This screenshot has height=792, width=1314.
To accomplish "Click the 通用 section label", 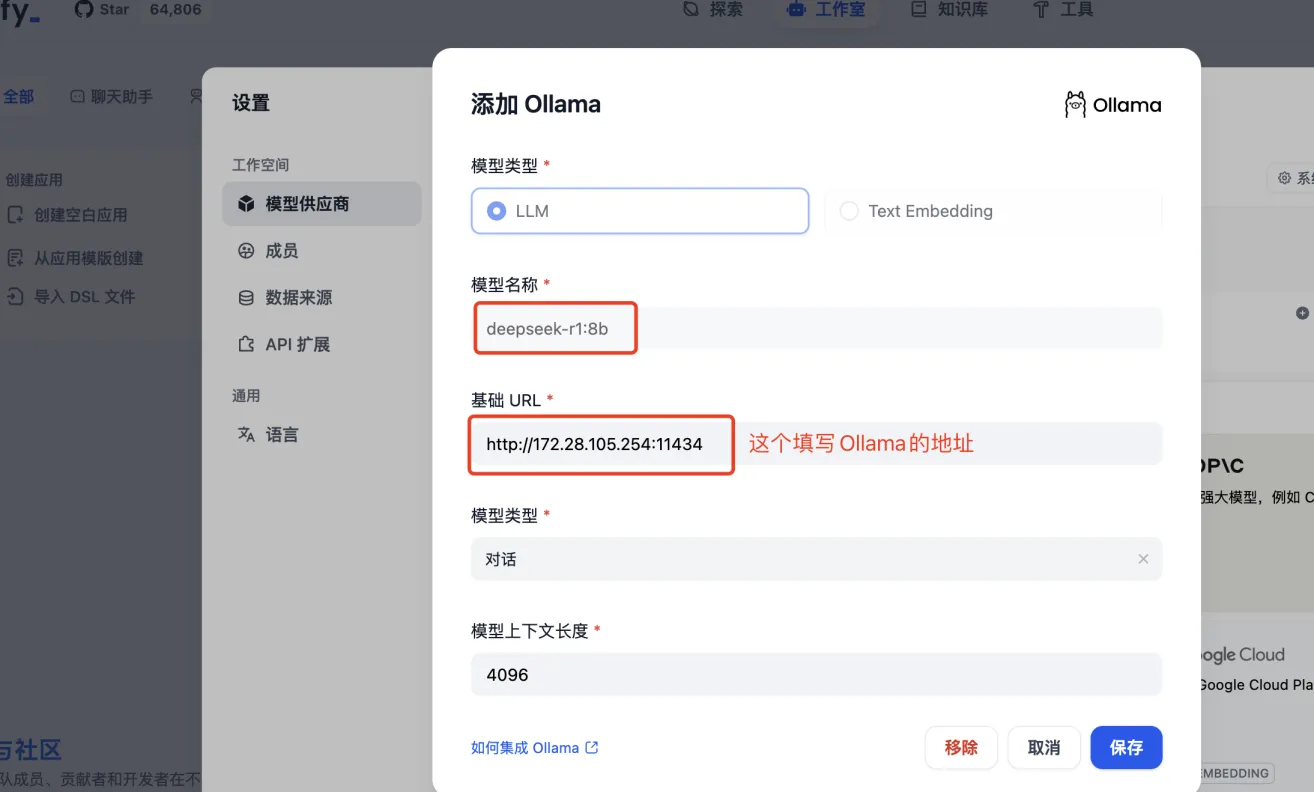I will (246, 396).
